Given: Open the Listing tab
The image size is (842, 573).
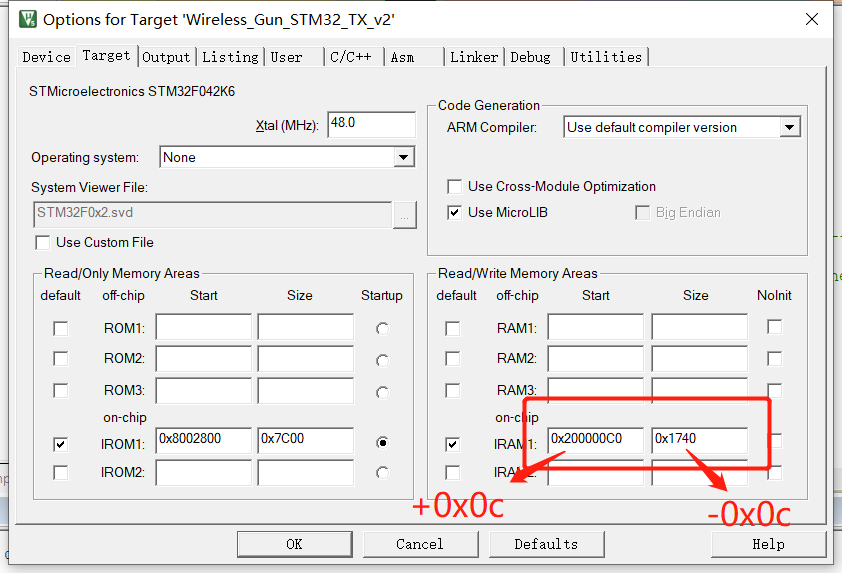Looking at the screenshot, I should (x=230, y=57).
